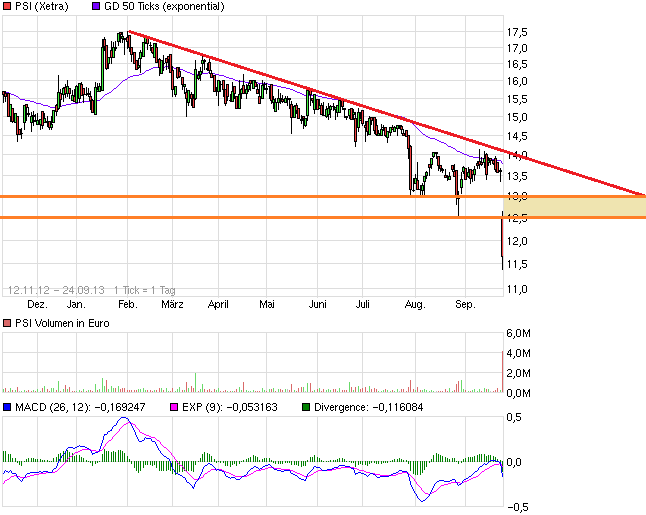The height and width of the screenshot is (515, 646).
Task: Click the 'Dez.' month label on time axis
Action: (x=35, y=303)
